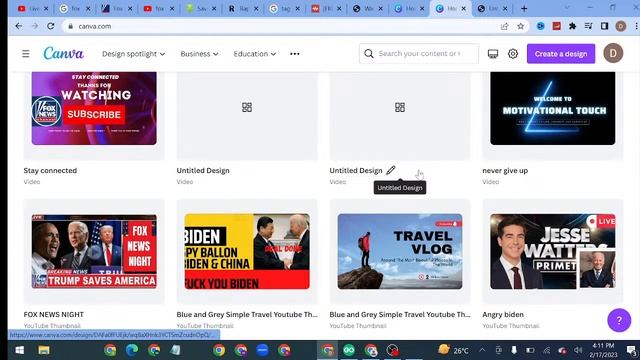Viewport: 640px width, 360px height.
Task: Expand Business dropdown menu
Action: tap(199, 54)
